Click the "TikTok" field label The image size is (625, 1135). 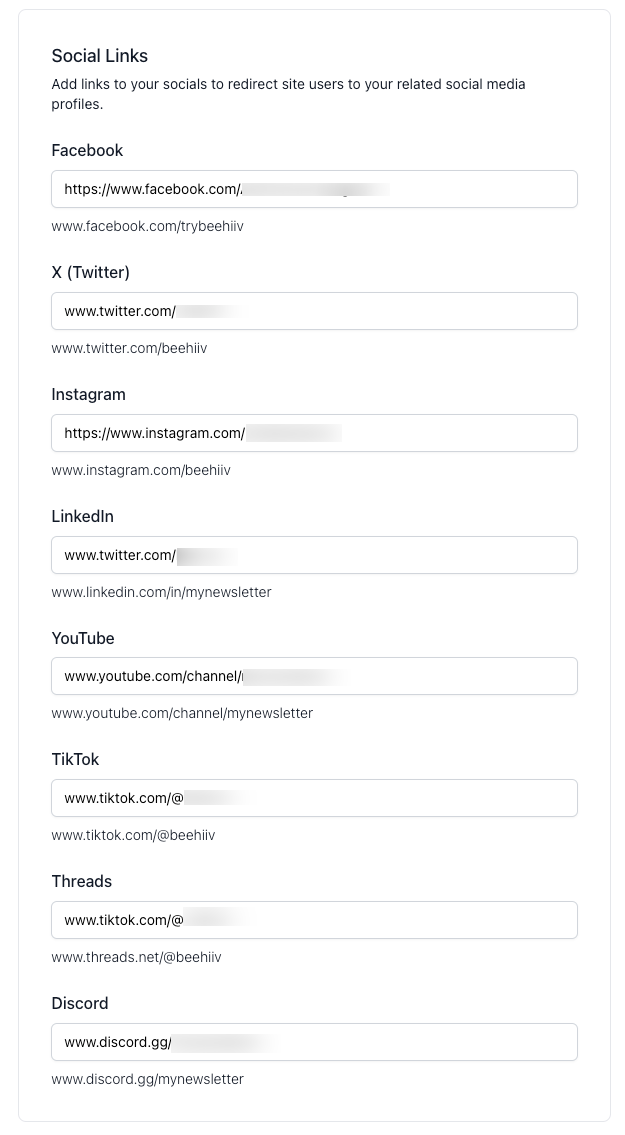pos(75,760)
